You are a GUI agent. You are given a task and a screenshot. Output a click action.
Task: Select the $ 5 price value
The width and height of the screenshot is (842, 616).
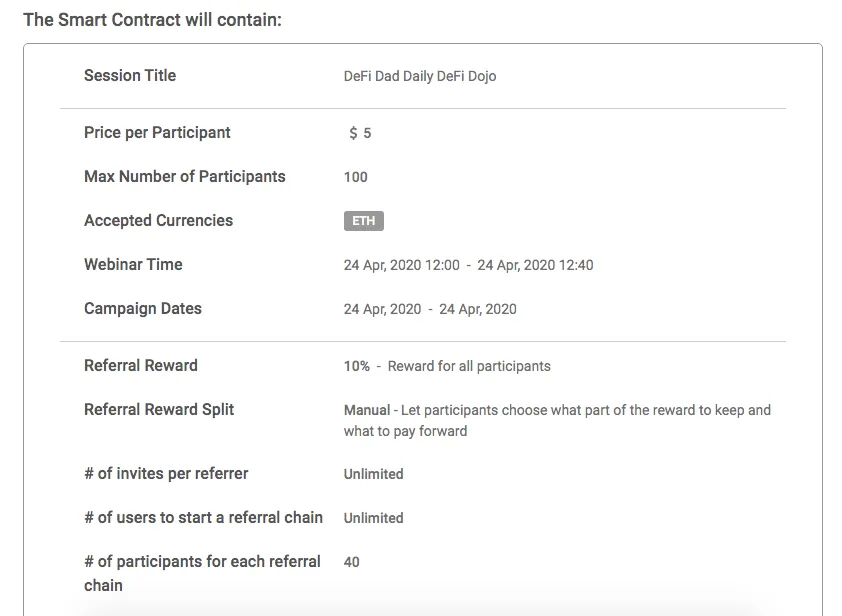click(360, 133)
